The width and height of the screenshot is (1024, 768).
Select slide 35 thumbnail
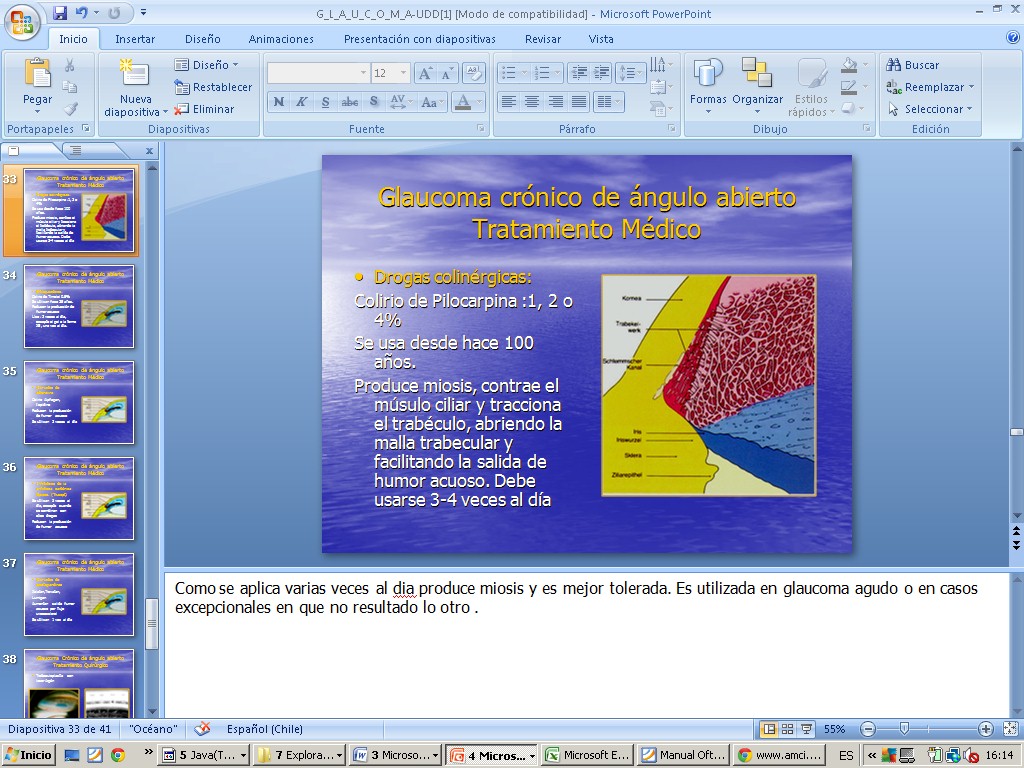tap(79, 402)
